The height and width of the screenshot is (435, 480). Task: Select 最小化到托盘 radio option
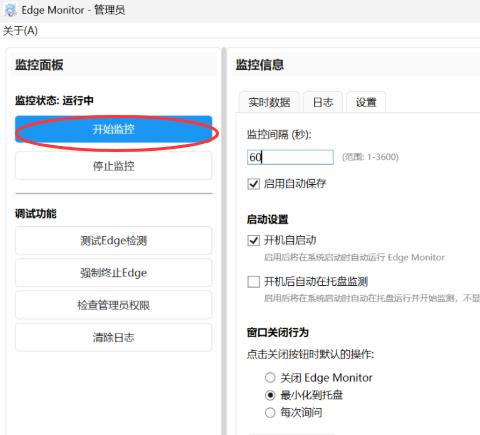[x=270, y=395]
